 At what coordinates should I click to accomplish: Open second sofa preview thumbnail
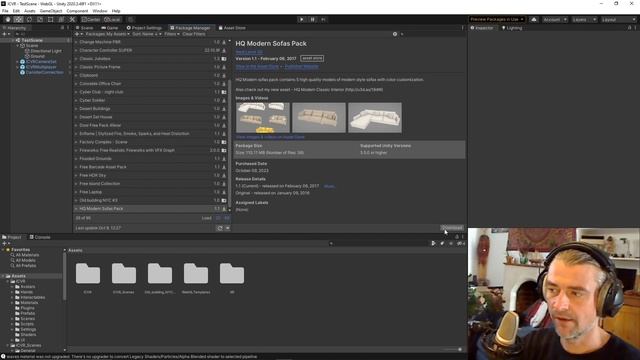tap(319, 118)
